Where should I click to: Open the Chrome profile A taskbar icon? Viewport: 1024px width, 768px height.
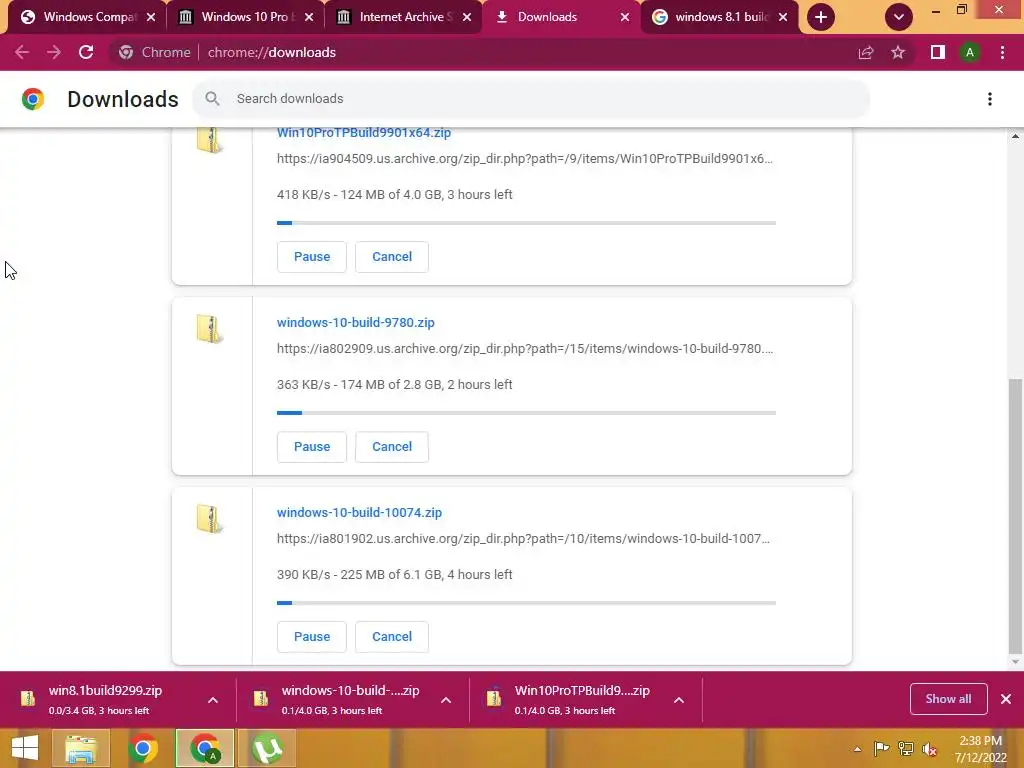[205, 748]
